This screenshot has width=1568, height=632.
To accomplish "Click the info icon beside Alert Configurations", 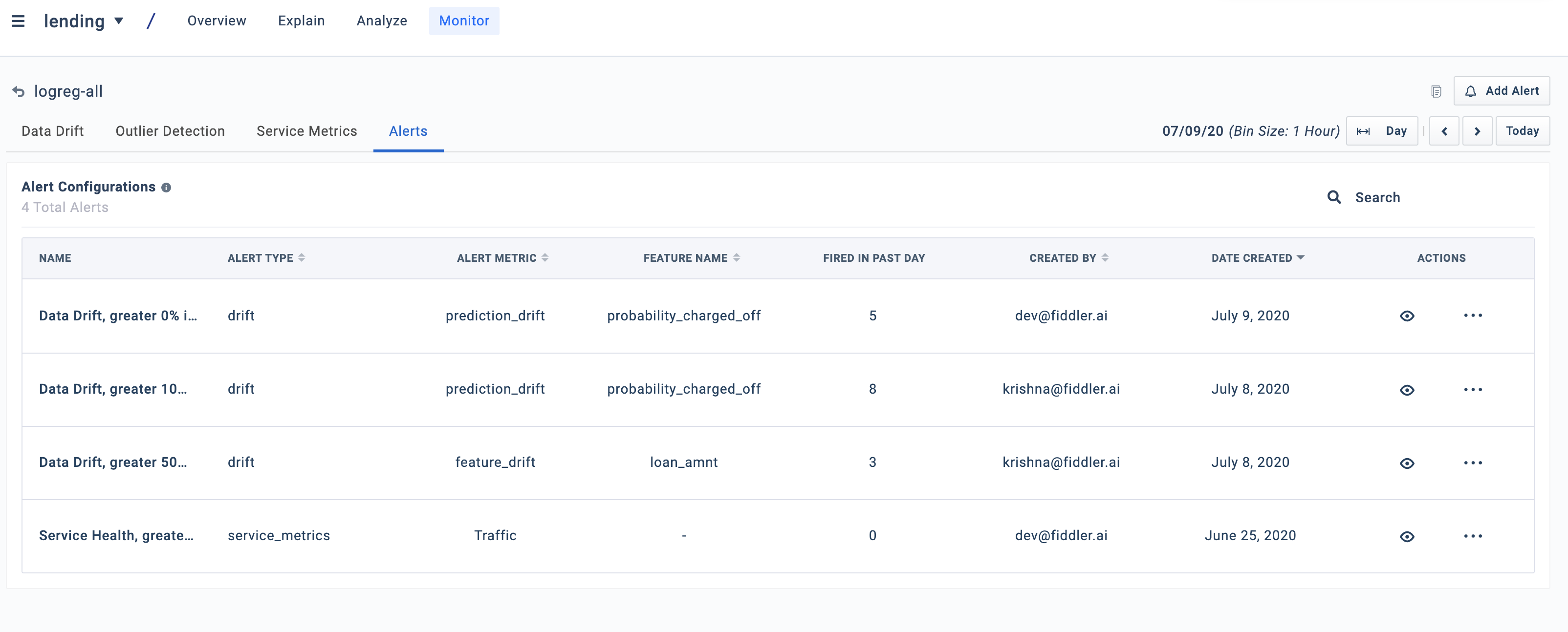I will (166, 188).
